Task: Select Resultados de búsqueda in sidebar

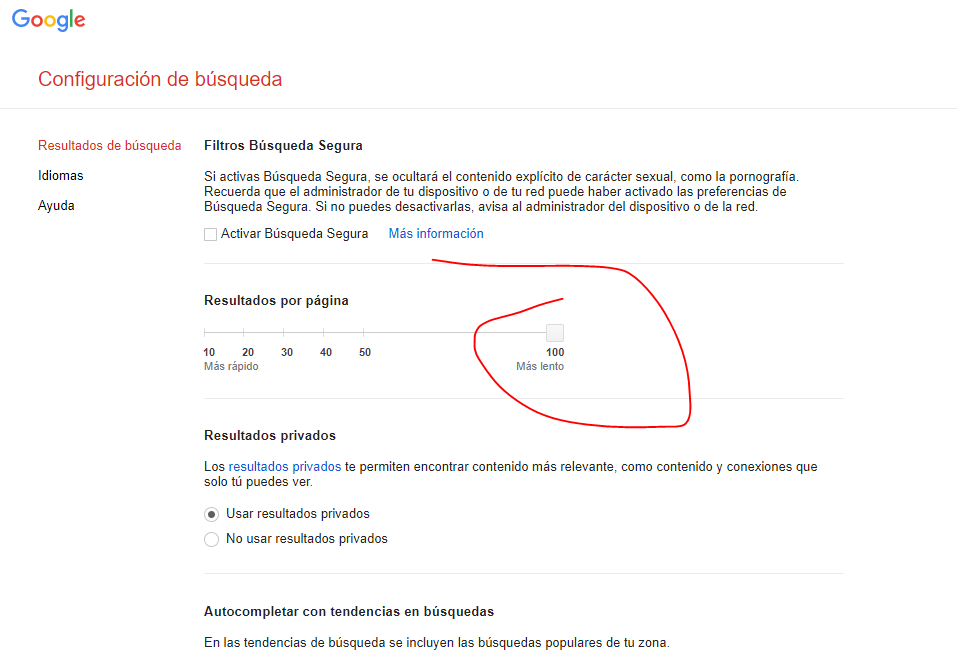Action: coord(110,145)
